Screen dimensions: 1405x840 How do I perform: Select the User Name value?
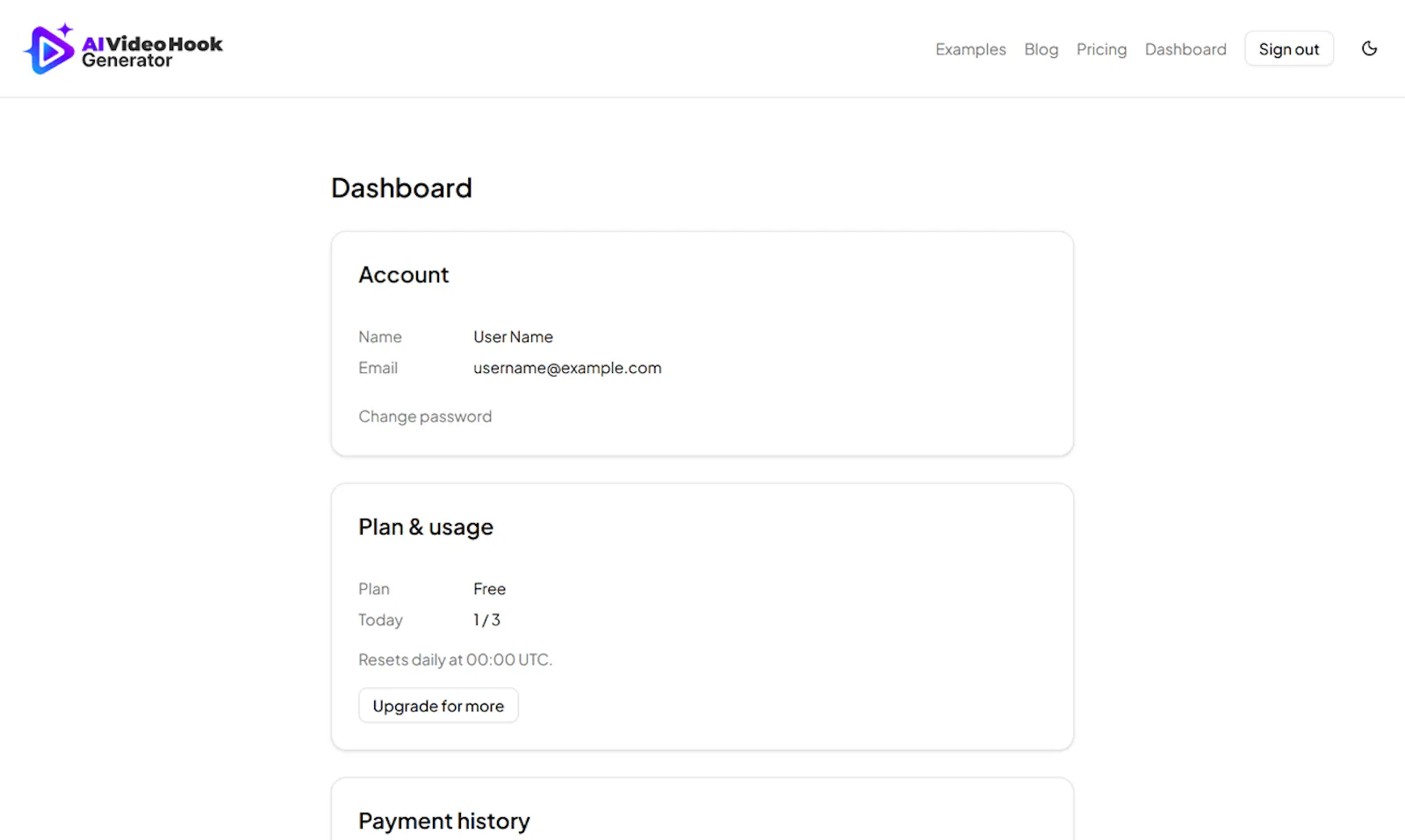click(x=513, y=337)
